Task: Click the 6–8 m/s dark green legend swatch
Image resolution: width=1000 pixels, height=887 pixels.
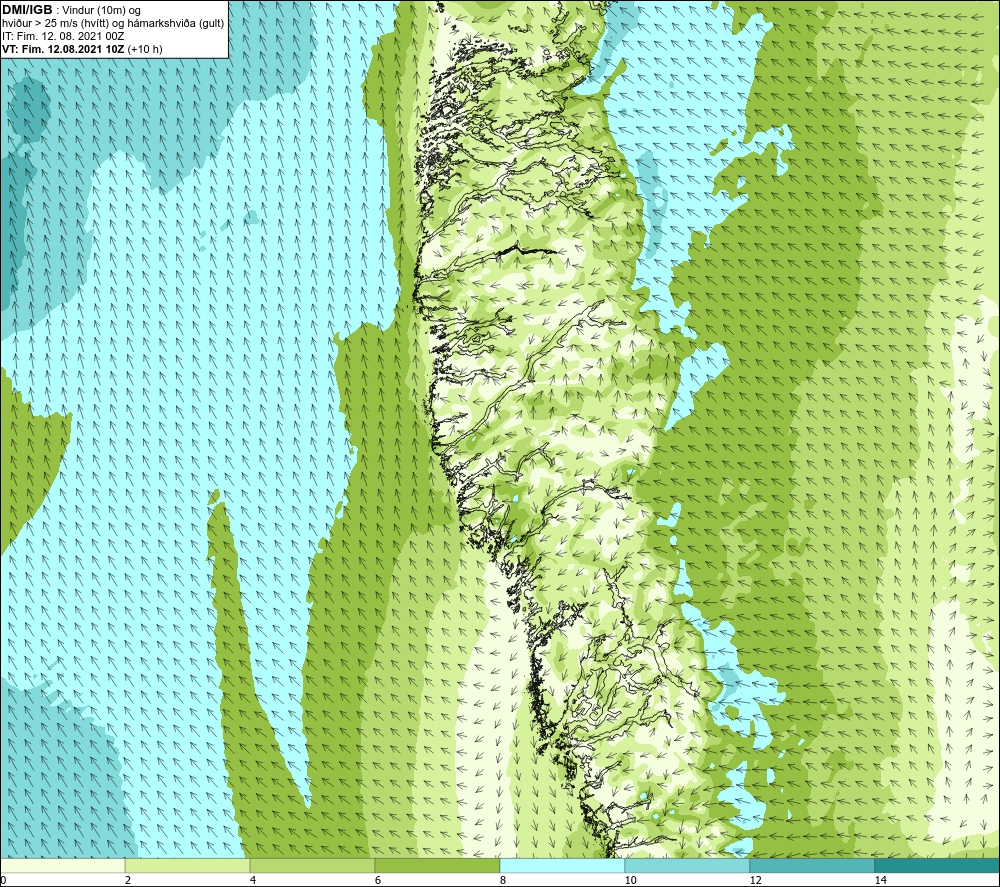Action: click(x=438, y=865)
